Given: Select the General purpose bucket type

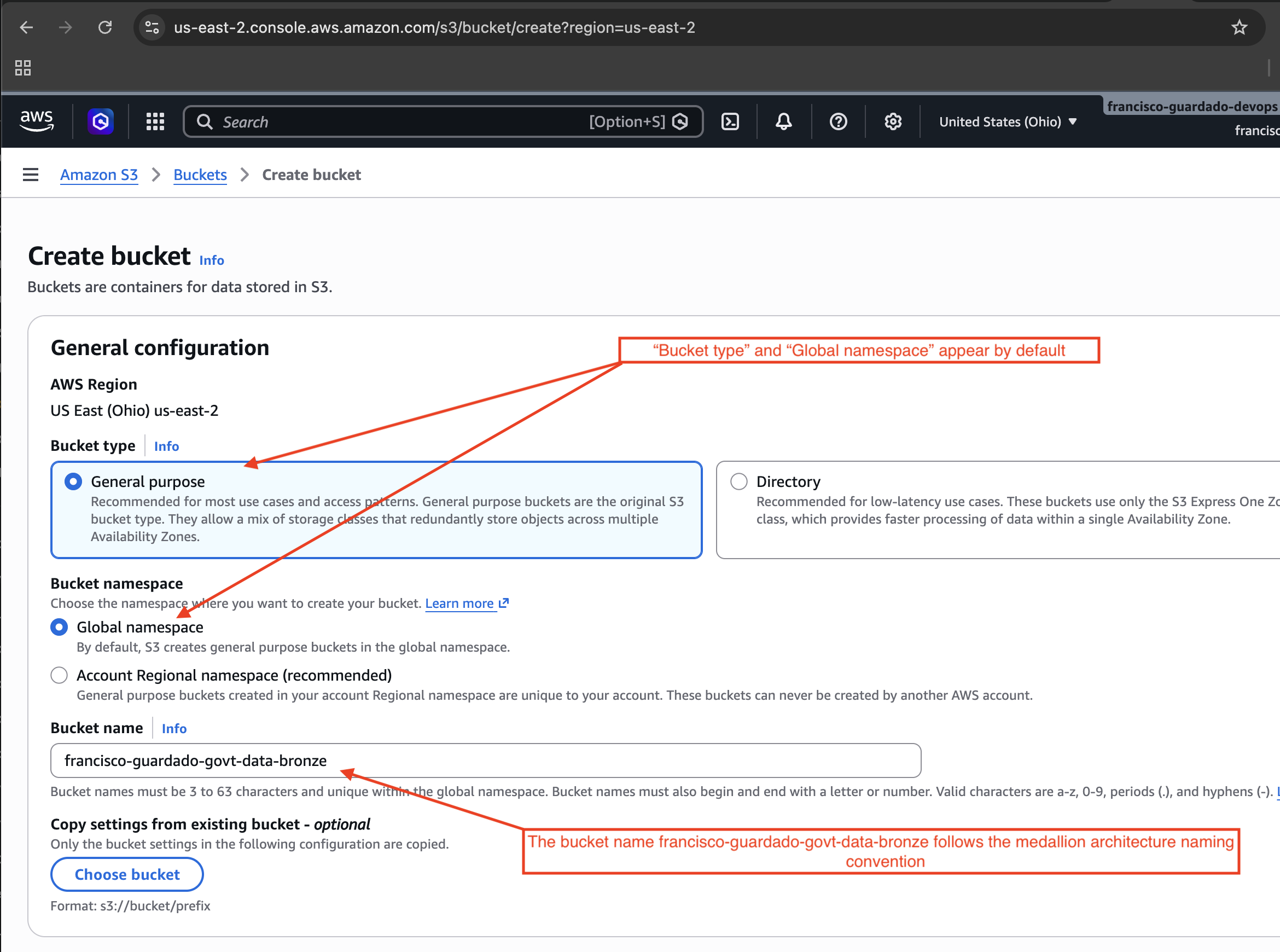Looking at the screenshot, I should point(376,509).
